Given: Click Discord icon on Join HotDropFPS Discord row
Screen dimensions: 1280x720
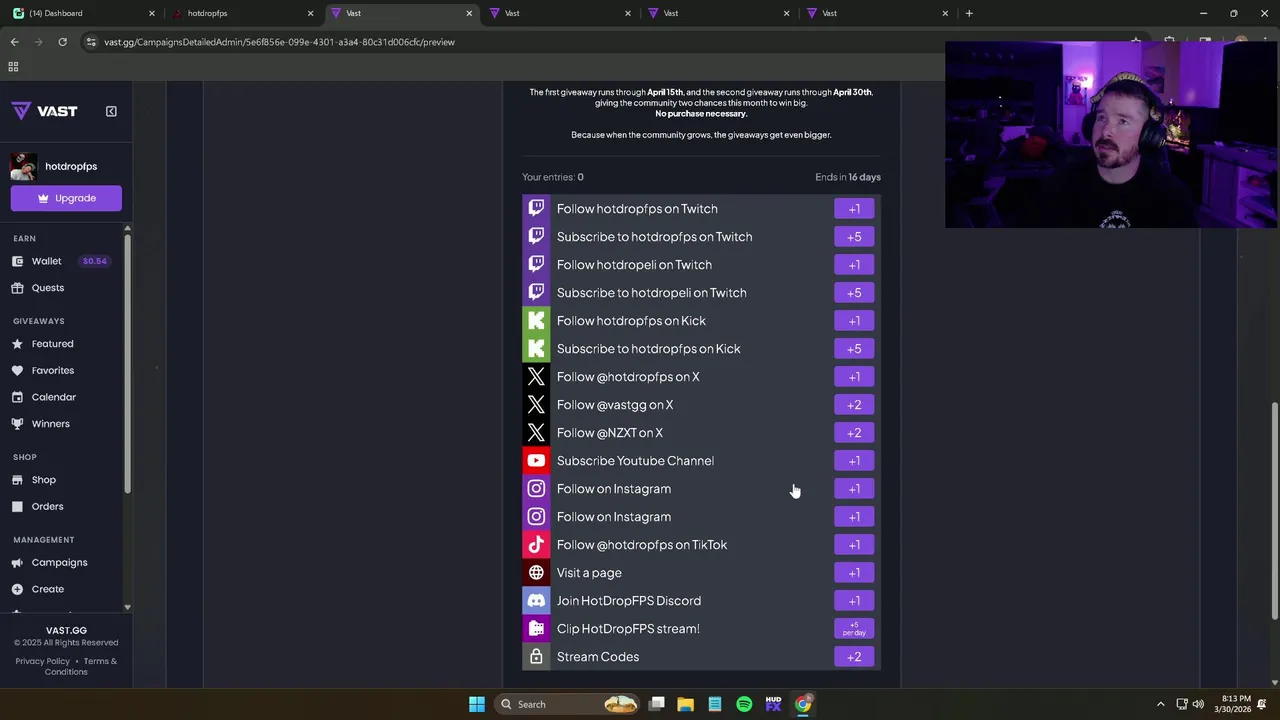Looking at the screenshot, I should click(x=536, y=601).
